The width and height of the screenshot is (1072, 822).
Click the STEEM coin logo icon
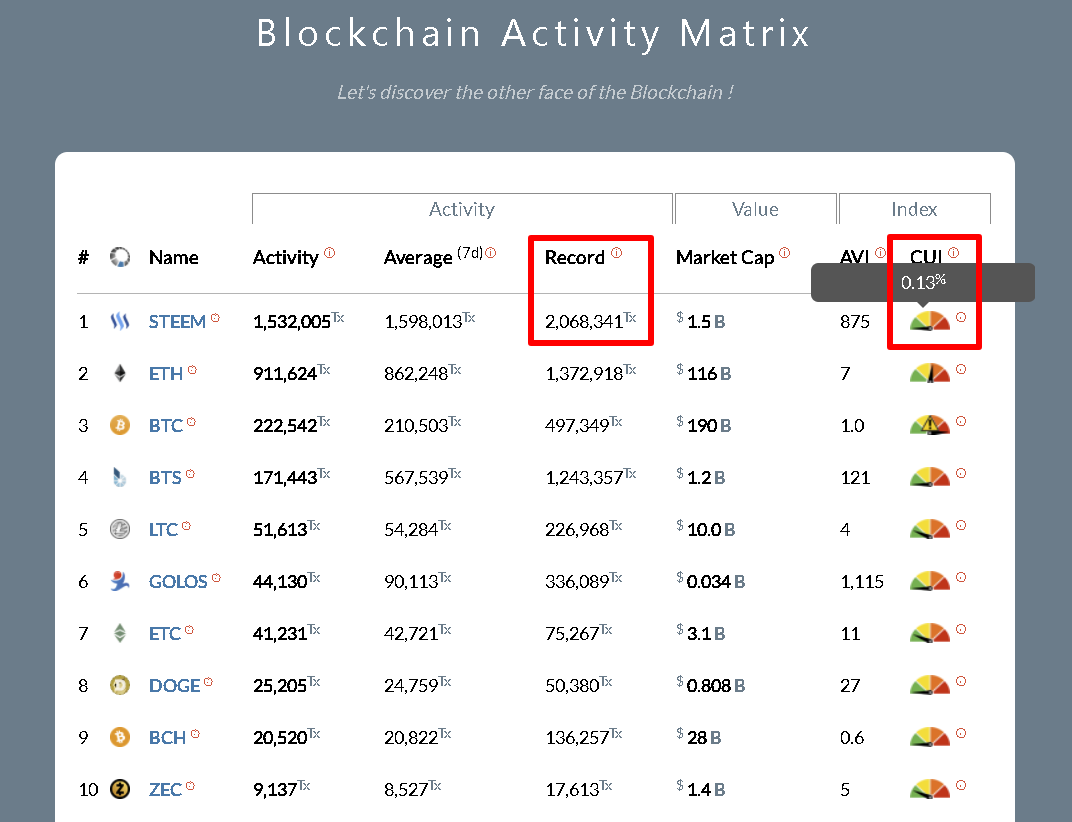[x=120, y=321]
